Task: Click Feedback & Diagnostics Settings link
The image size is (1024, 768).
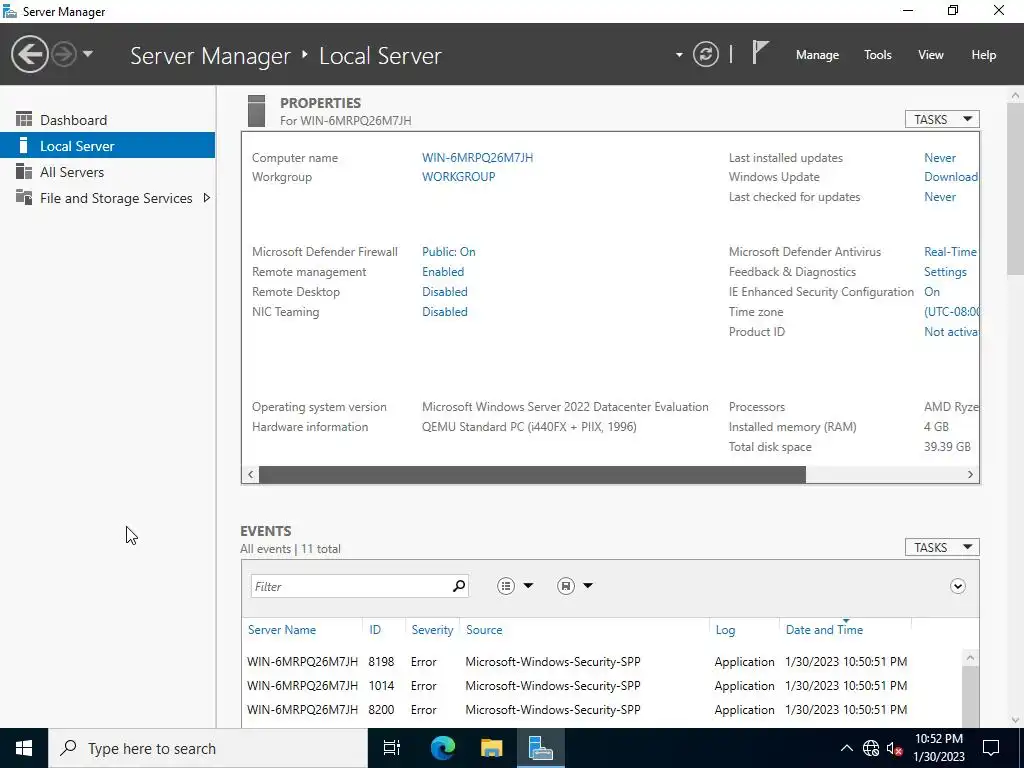Action: 945,272
